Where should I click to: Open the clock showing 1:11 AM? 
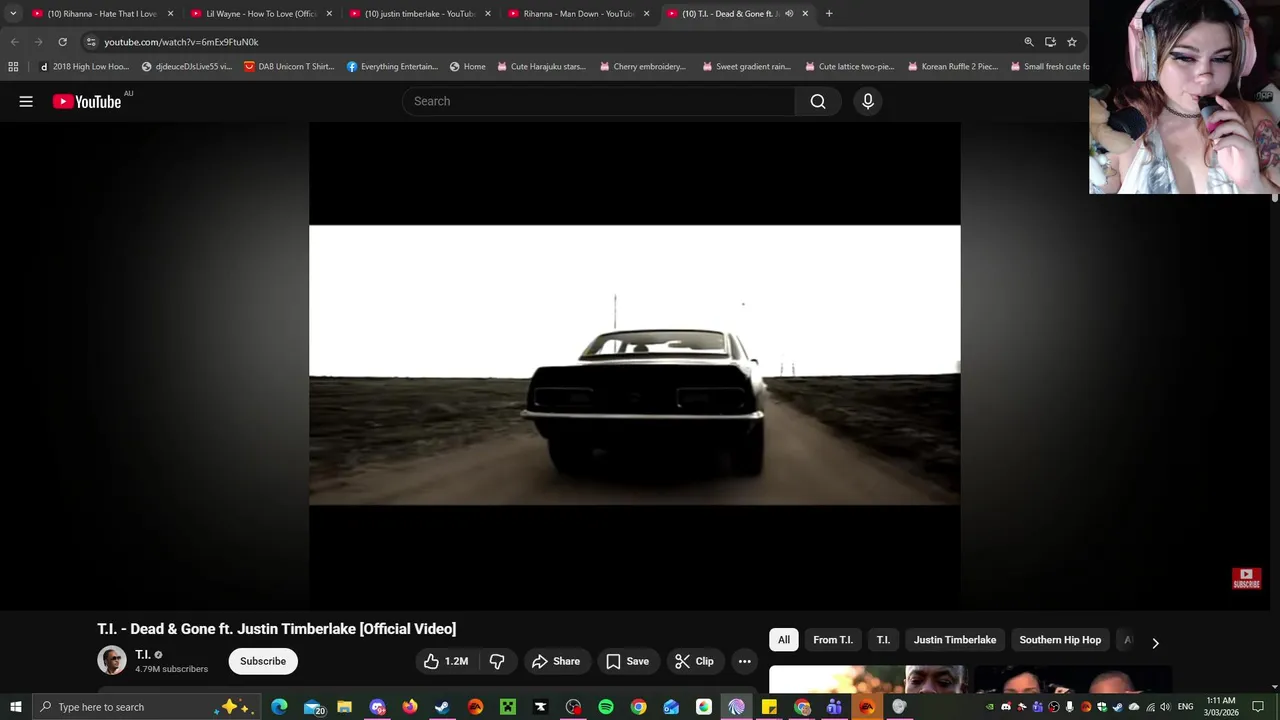(x=1221, y=706)
